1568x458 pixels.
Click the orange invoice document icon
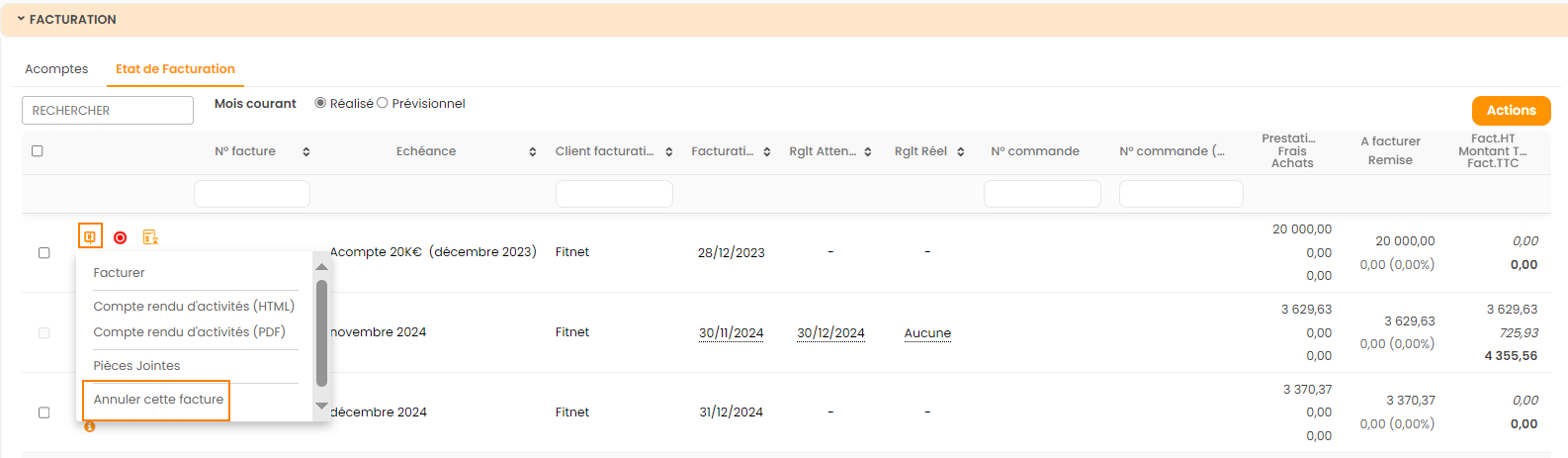[x=150, y=237]
